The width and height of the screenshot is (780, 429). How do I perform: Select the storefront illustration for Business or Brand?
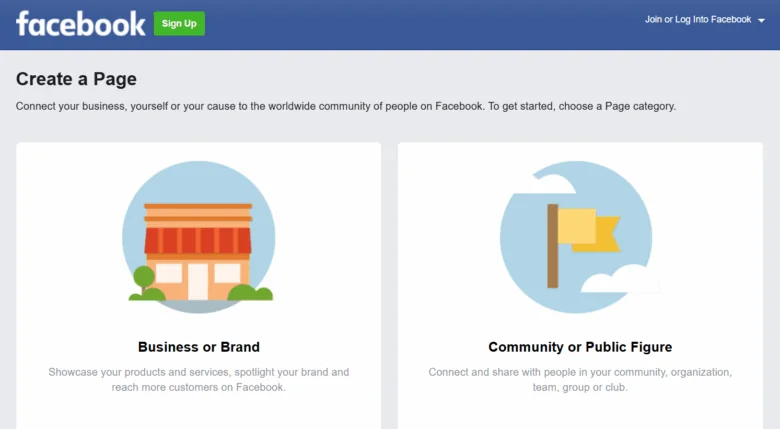tap(199, 232)
